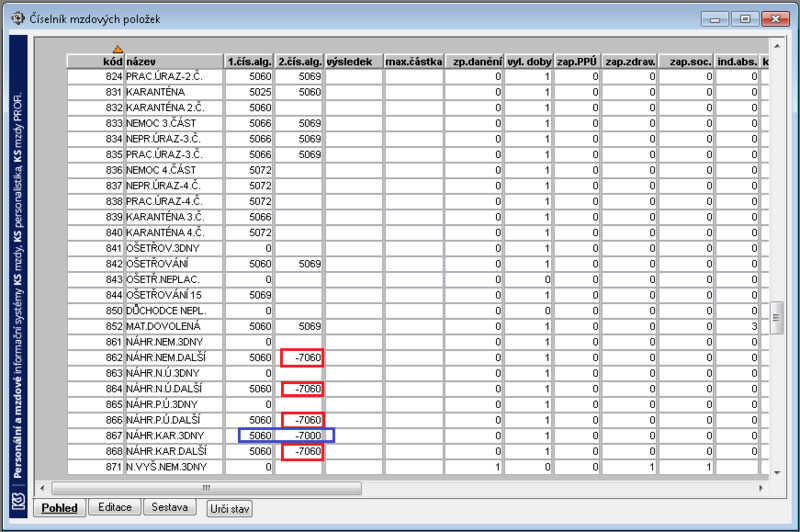Select the OŠETŘ.NEPLAC. cell

(174, 280)
